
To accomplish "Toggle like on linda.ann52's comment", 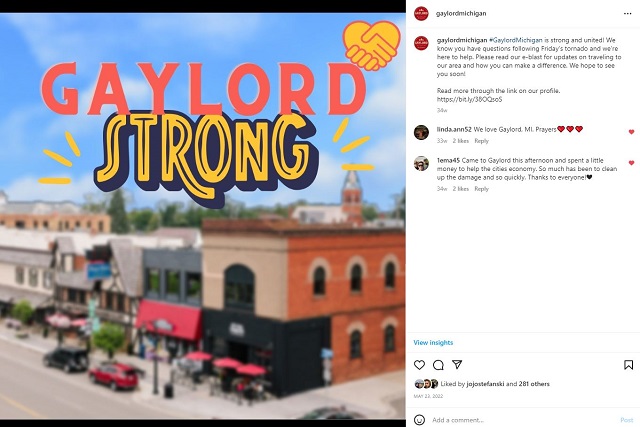I will (x=631, y=132).
